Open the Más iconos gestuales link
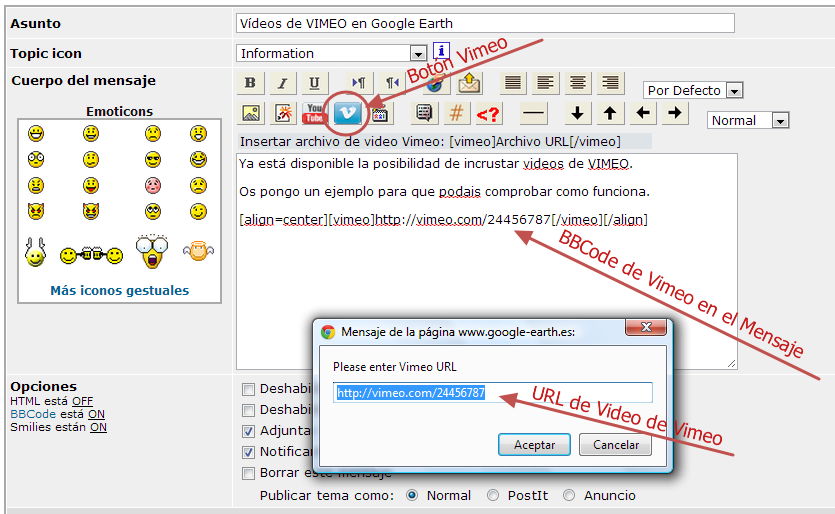This screenshot has height=514, width=835. pos(119,291)
